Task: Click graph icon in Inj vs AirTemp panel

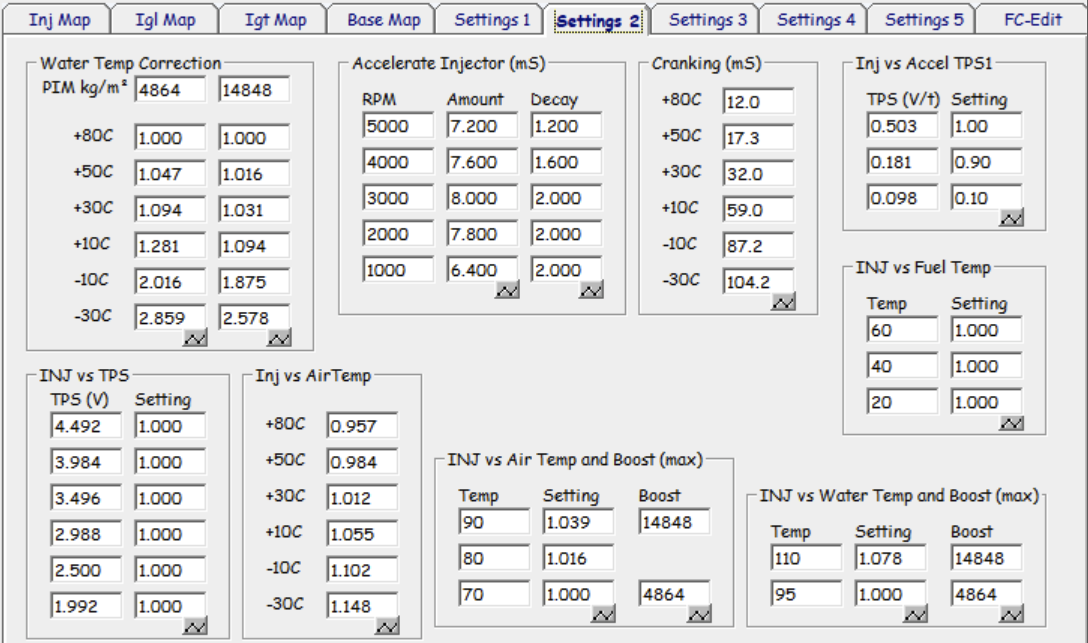Action: [386, 625]
